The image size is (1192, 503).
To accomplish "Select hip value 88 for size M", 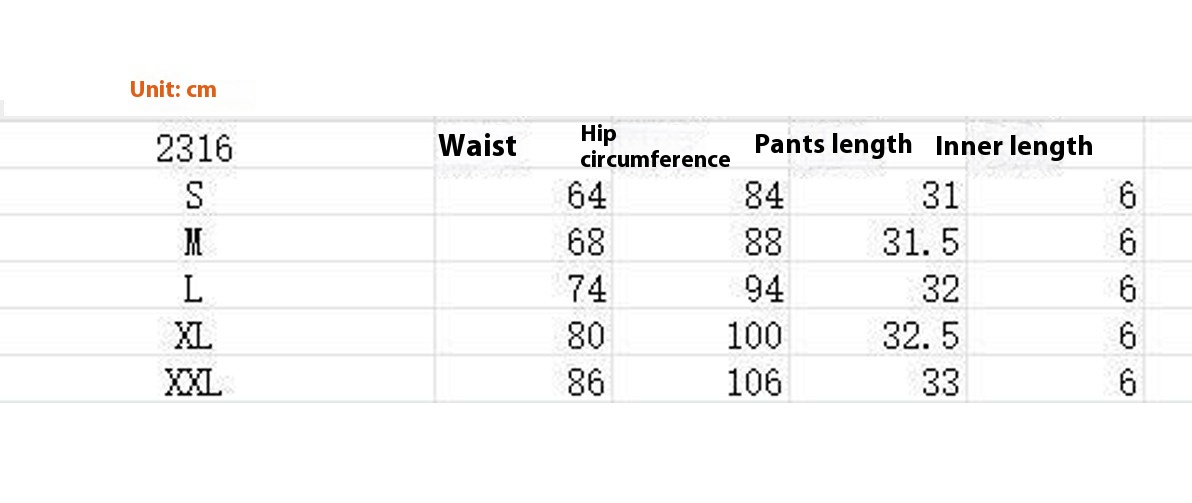I will click(x=763, y=243).
